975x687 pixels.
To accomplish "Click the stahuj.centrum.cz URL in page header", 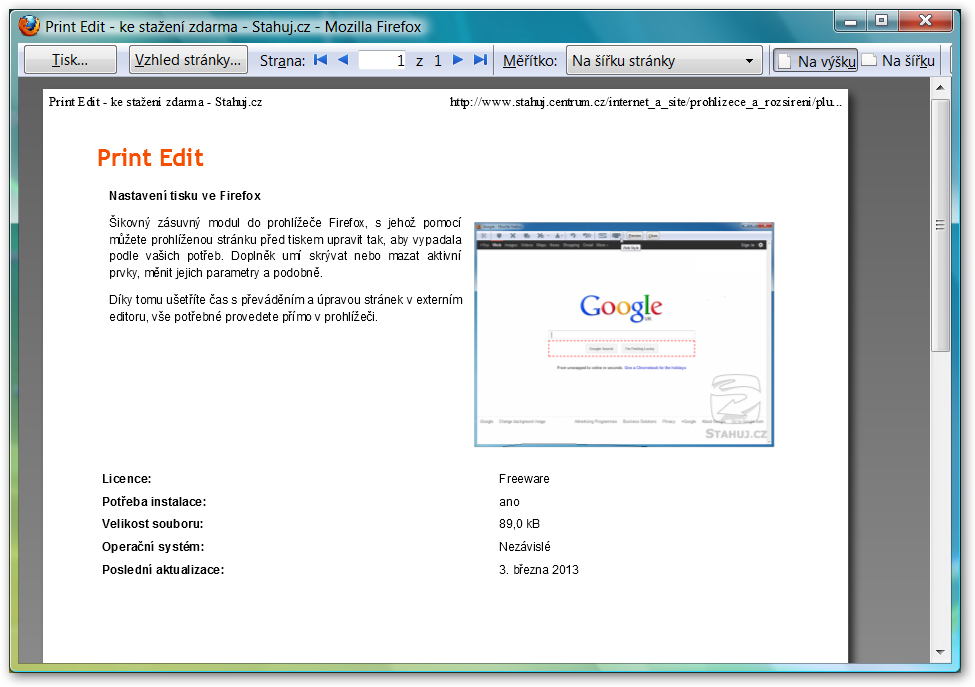I will coord(645,102).
